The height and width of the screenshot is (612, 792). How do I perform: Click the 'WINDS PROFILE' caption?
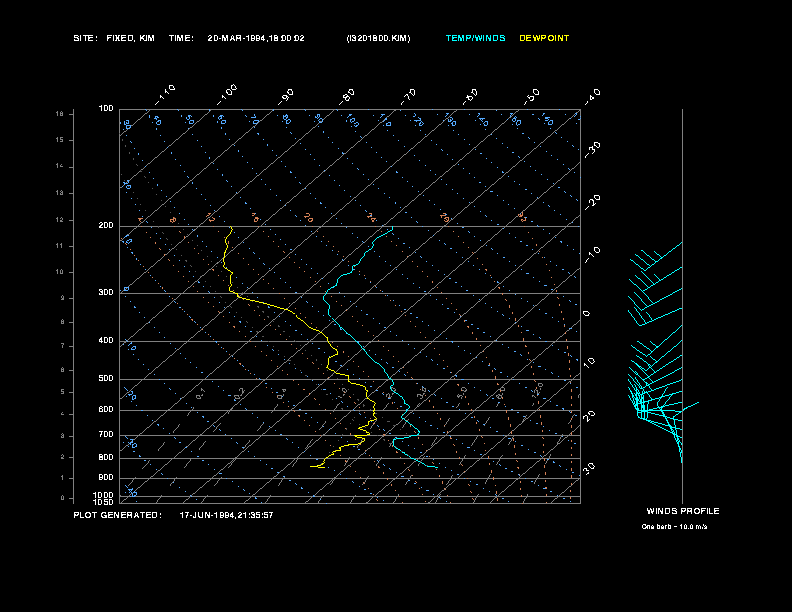(x=683, y=511)
